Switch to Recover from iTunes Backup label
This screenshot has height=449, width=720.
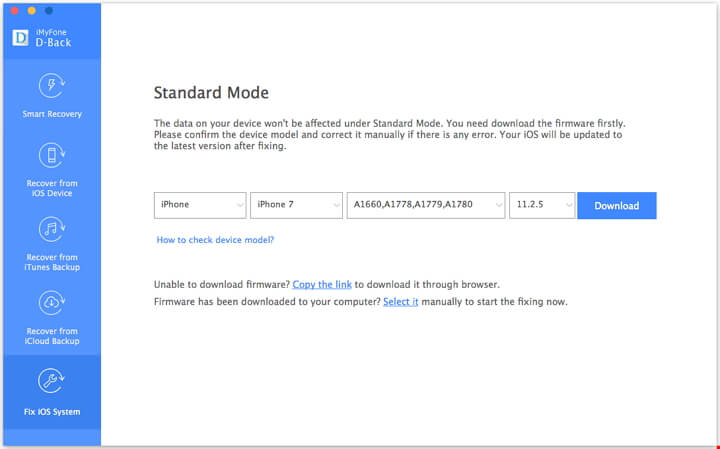coord(52,262)
